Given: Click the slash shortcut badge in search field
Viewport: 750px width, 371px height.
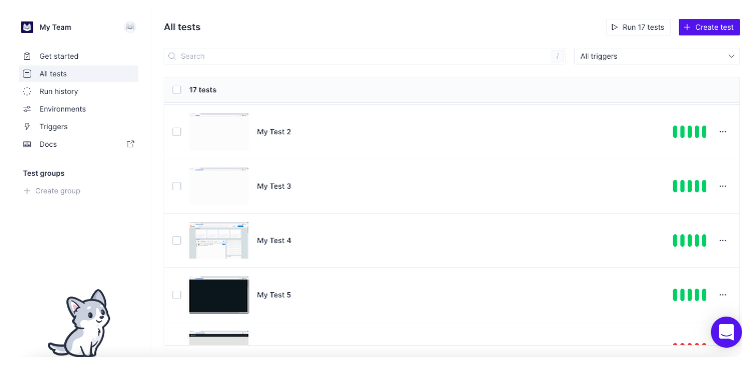Looking at the screenshot, I should click(557, 56).
